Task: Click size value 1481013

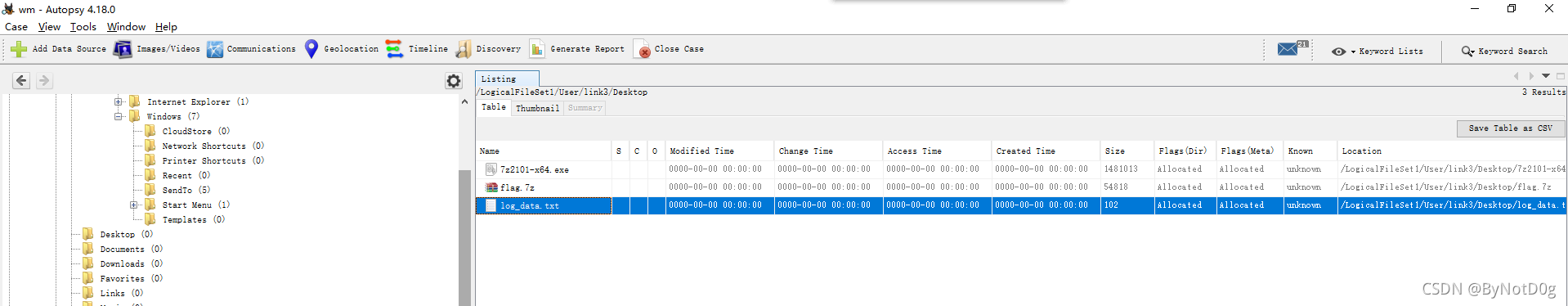Action: pos(1121,169)
